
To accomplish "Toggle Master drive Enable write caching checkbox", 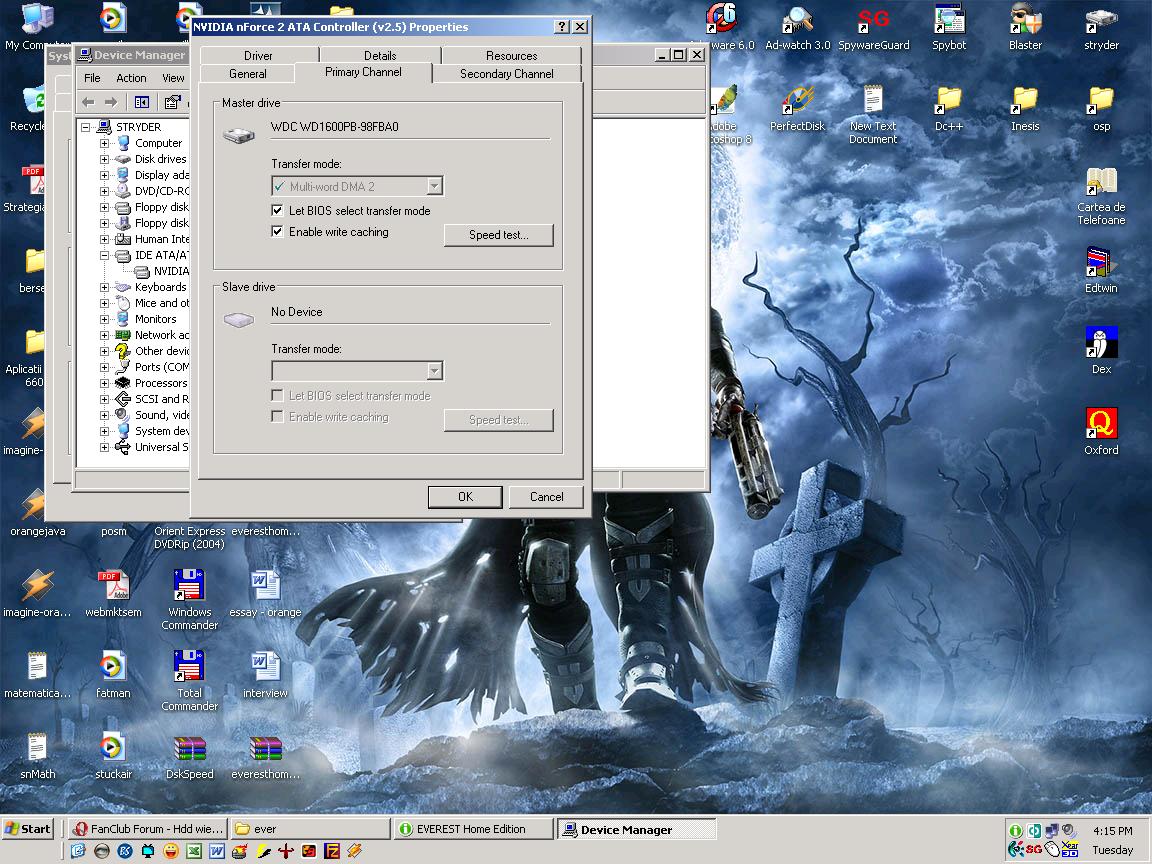I will 277,232.
